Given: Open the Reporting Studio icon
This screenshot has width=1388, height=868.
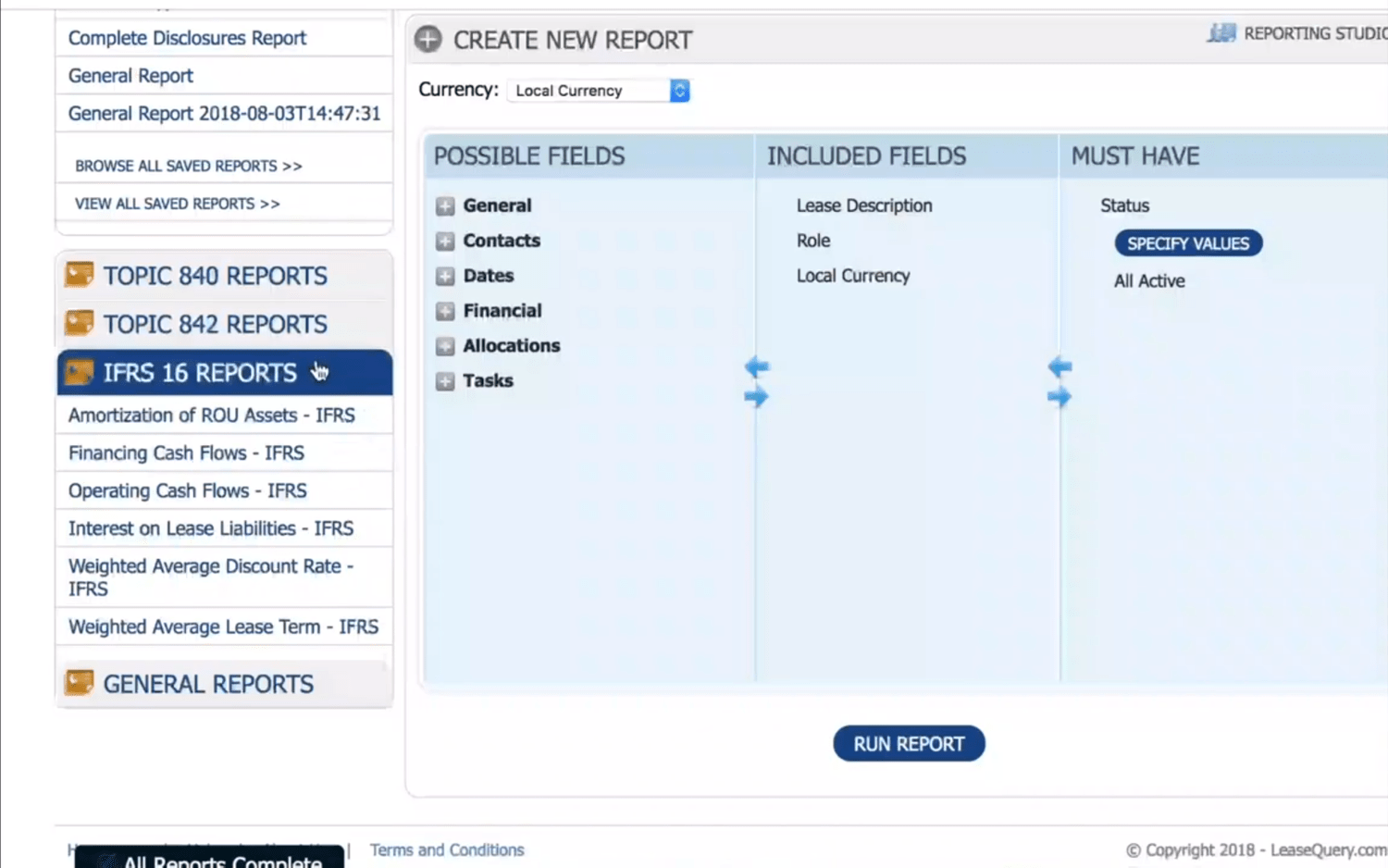Looking at the screenshot, I should (1221, 33).
